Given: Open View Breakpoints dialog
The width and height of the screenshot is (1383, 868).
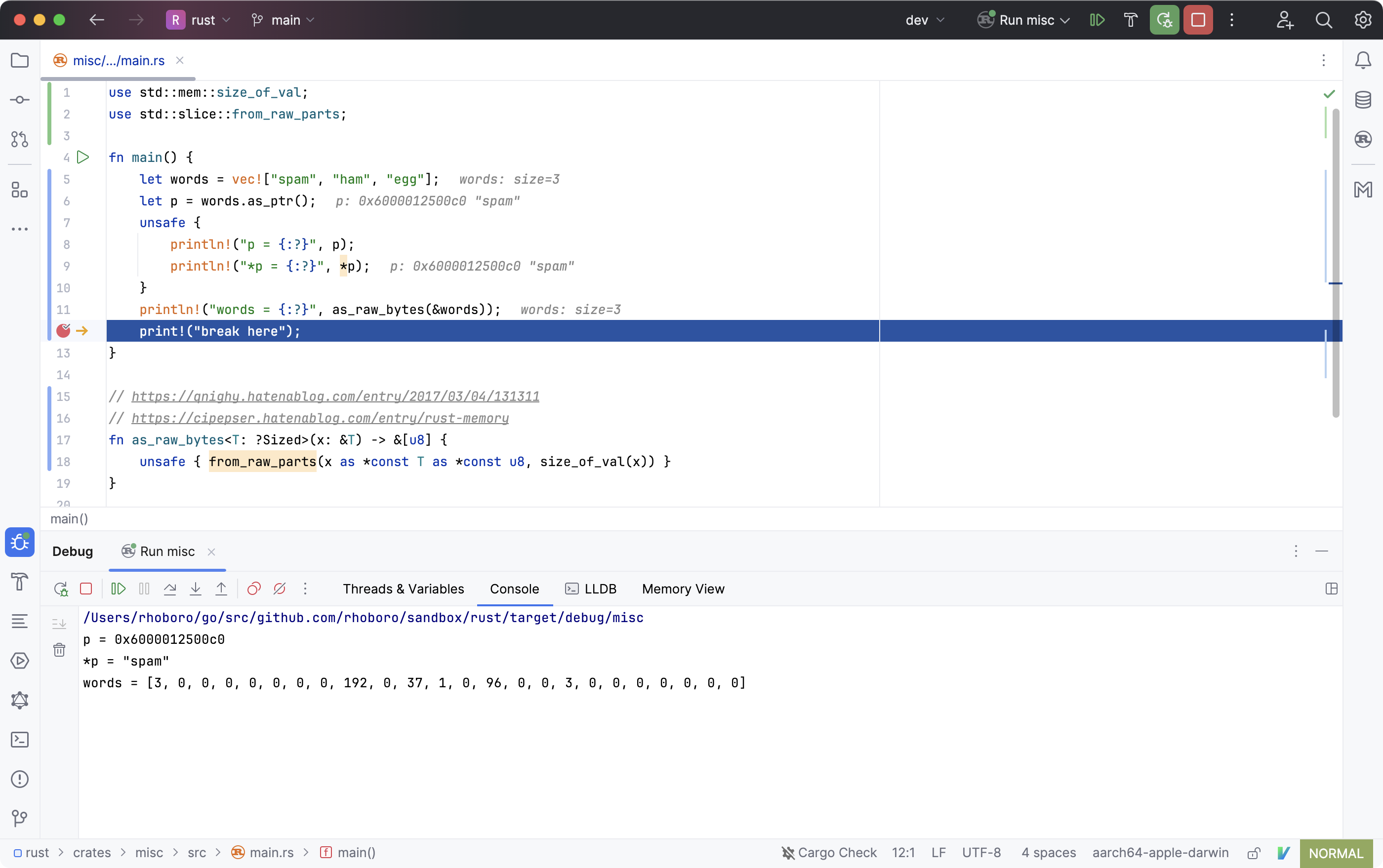Looking at the screenshot, I should tap(254, 589).
